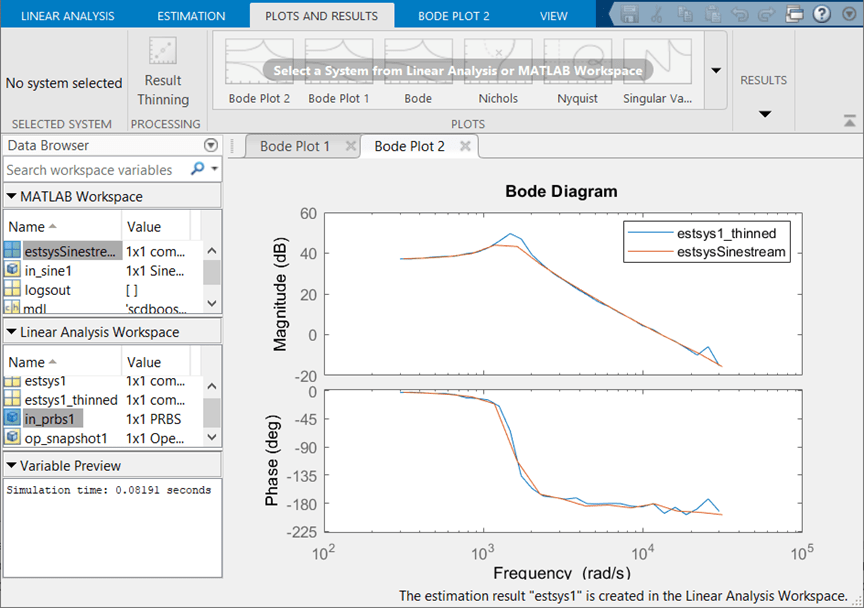864x608 pixels.
Task: Collapse the Variable Preview section
Action: tap(11, 466)
